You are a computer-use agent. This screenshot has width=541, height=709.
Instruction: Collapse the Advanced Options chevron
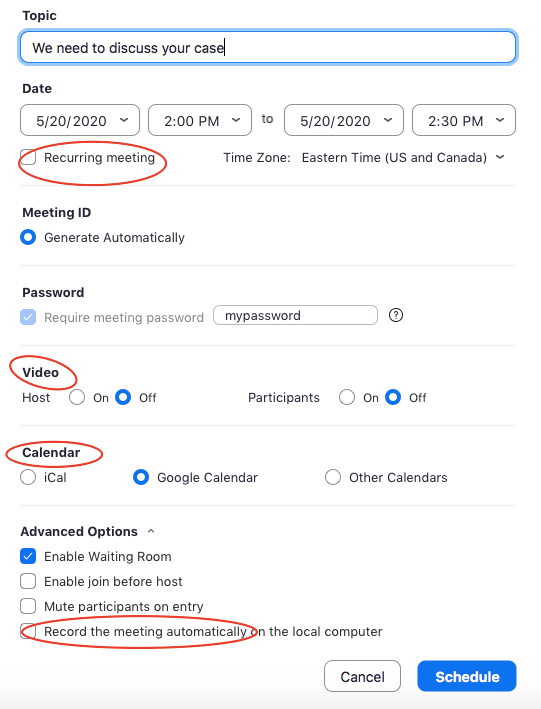pyautogui.click(x=151, y=531)
